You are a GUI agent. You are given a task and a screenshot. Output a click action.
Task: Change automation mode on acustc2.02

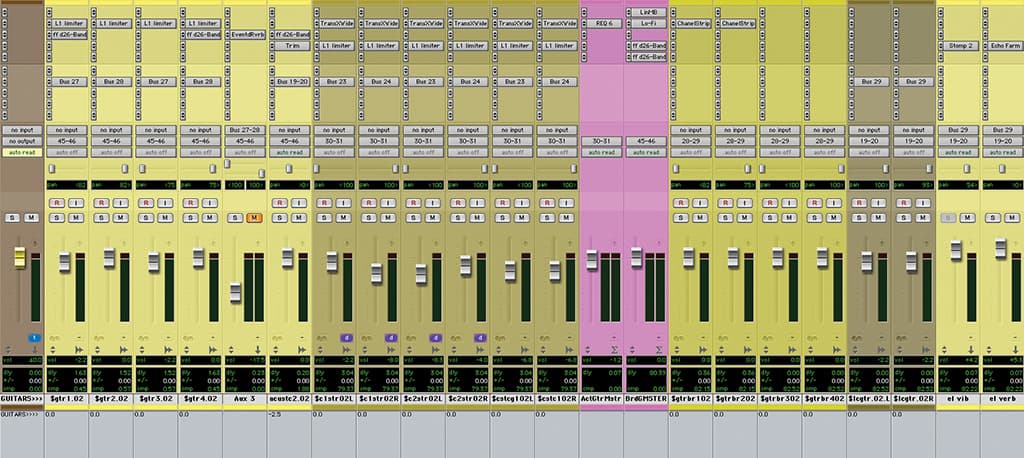click(x=289, y=152)
